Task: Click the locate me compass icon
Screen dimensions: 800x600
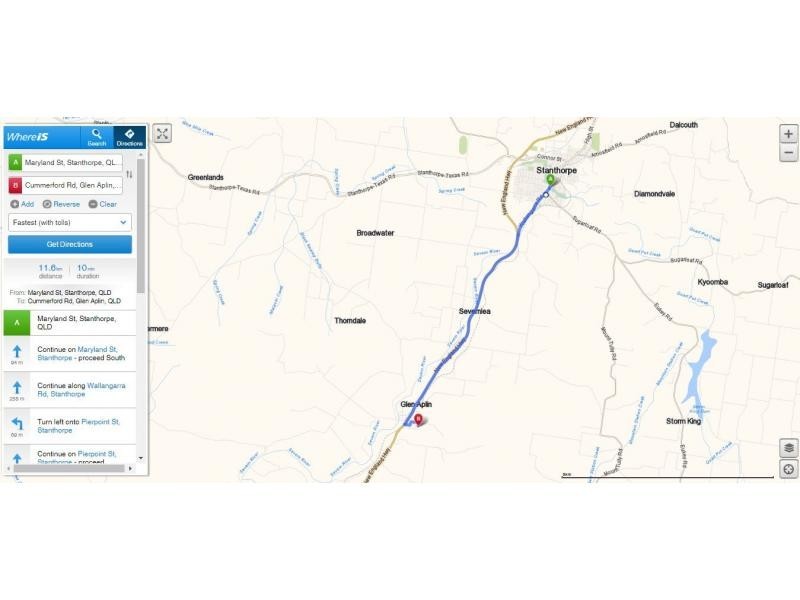Action: [x=789, y=469]
